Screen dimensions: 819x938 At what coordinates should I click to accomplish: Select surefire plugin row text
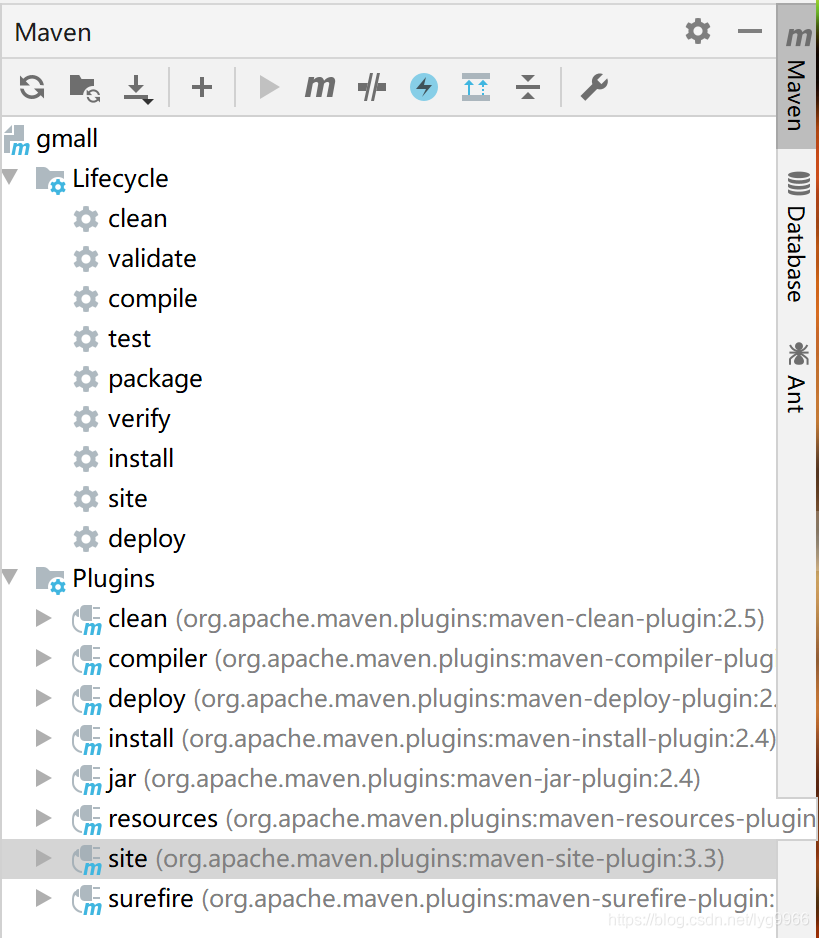(x=442, y=899)
